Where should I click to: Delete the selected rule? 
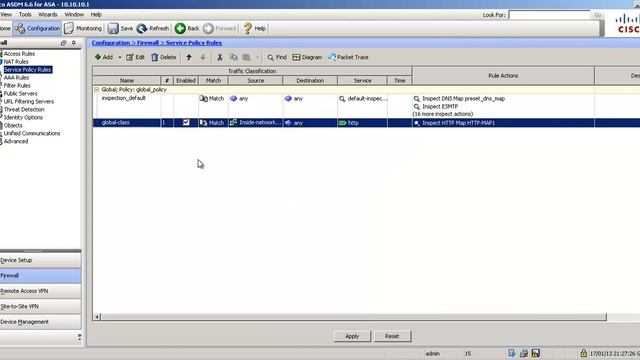click(x=163, y=57)
